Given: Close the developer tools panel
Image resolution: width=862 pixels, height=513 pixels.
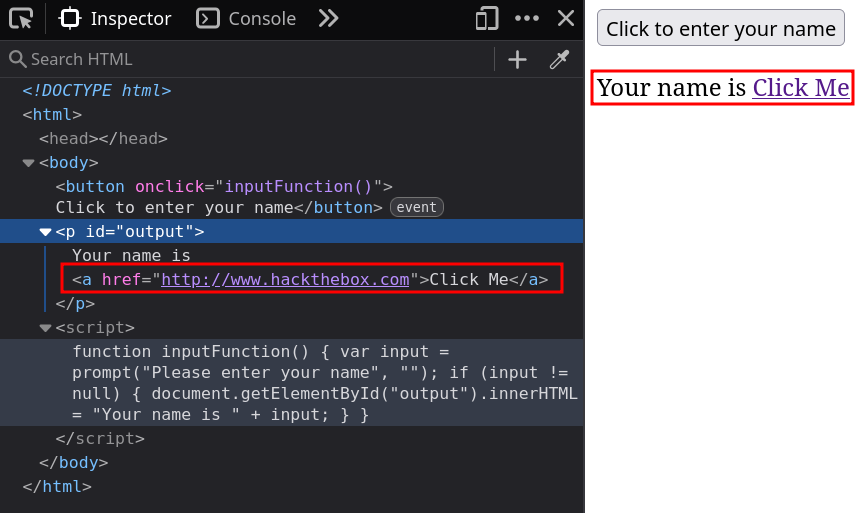Looking at the screenshot, I should click(566, 18).
